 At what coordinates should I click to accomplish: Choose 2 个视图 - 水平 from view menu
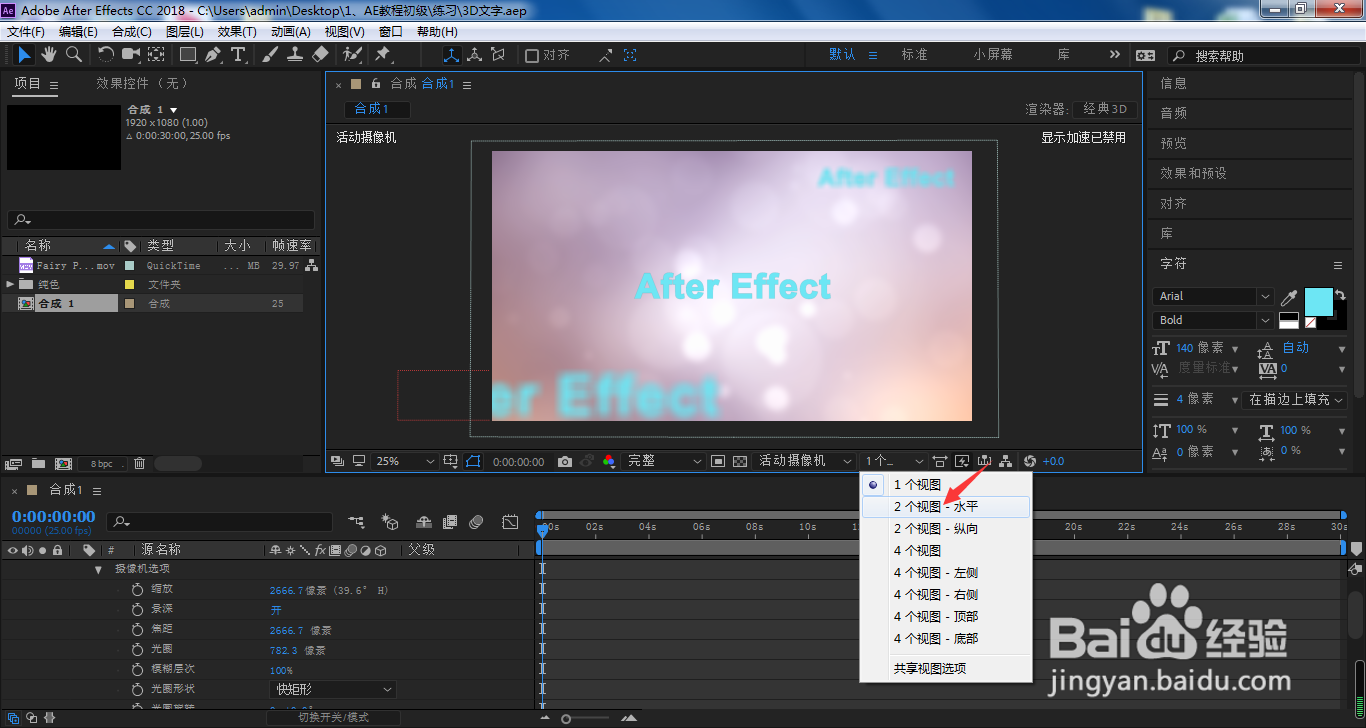(x=947, y=507)
